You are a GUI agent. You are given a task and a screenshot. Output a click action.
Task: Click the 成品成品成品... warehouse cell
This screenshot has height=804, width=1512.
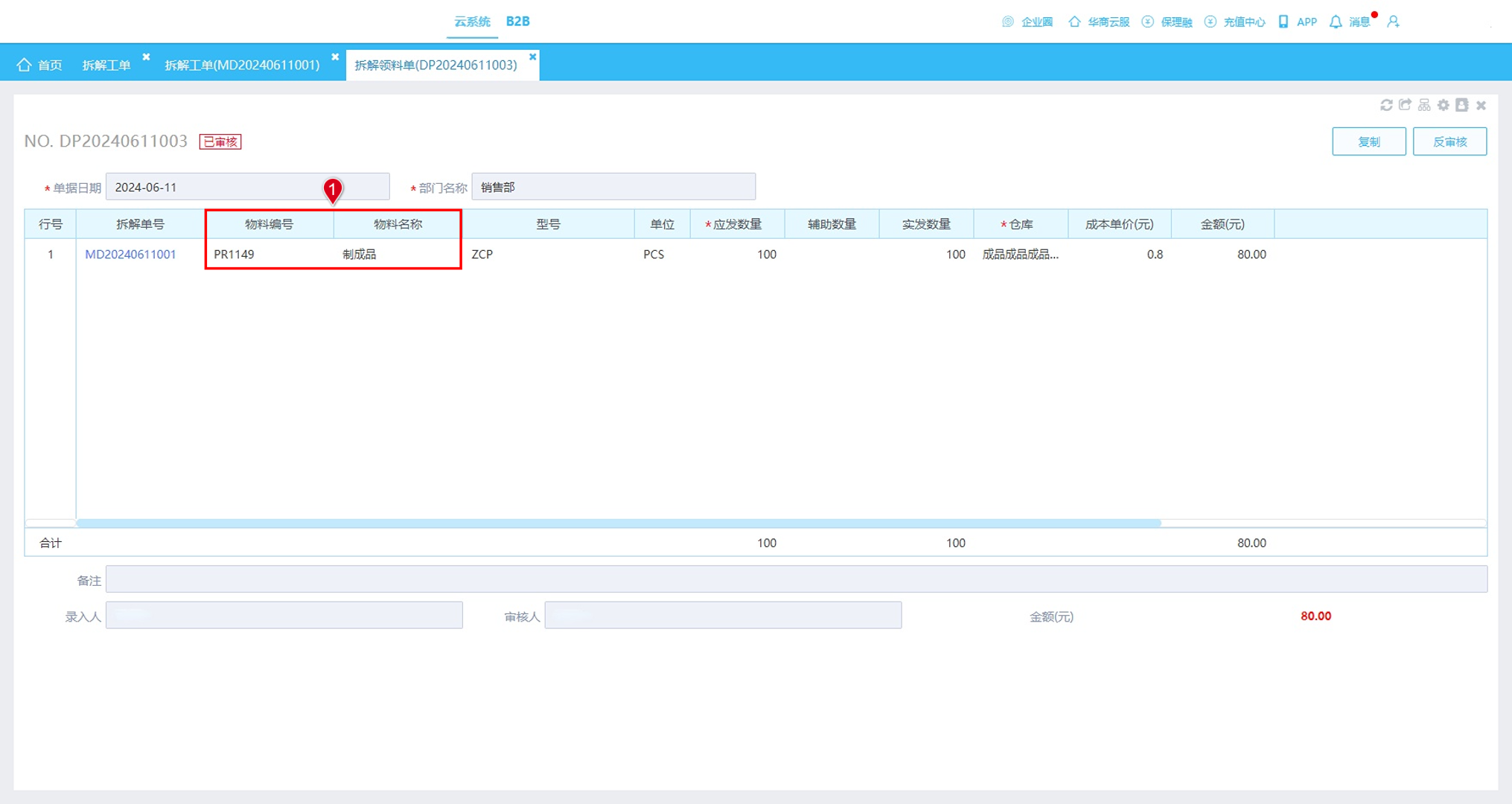click(x=1020, y=255)
